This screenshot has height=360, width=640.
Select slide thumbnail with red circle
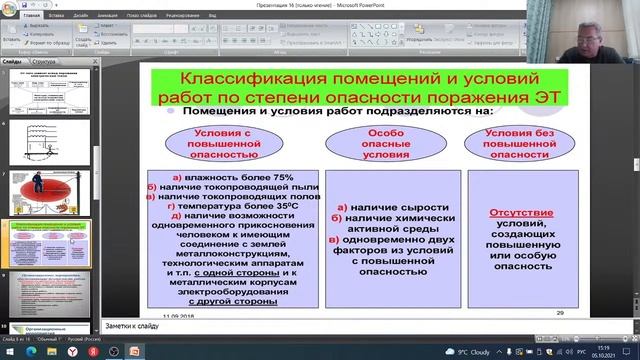click(49, 193)
